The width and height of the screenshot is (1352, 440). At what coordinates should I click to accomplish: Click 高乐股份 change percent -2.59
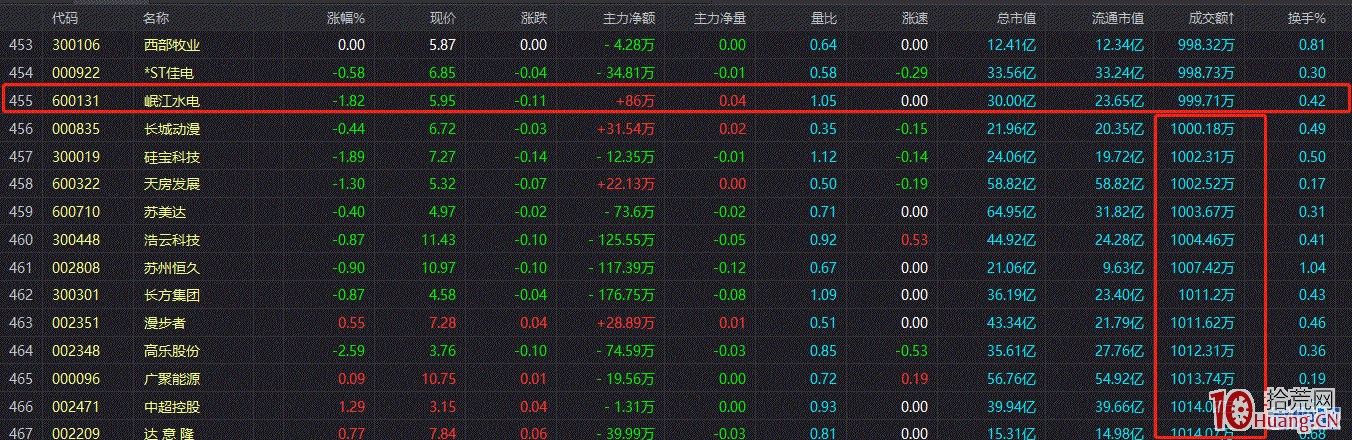[x=348, y=351]
